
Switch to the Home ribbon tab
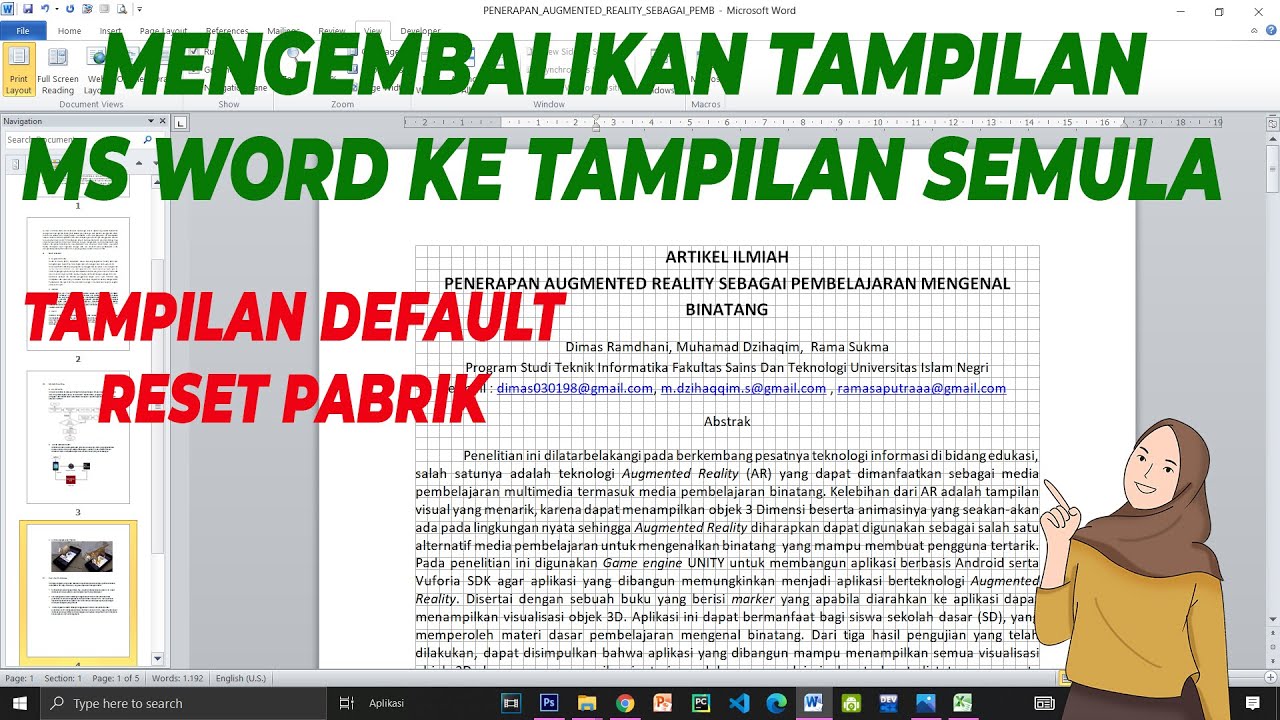pos(69,31)
